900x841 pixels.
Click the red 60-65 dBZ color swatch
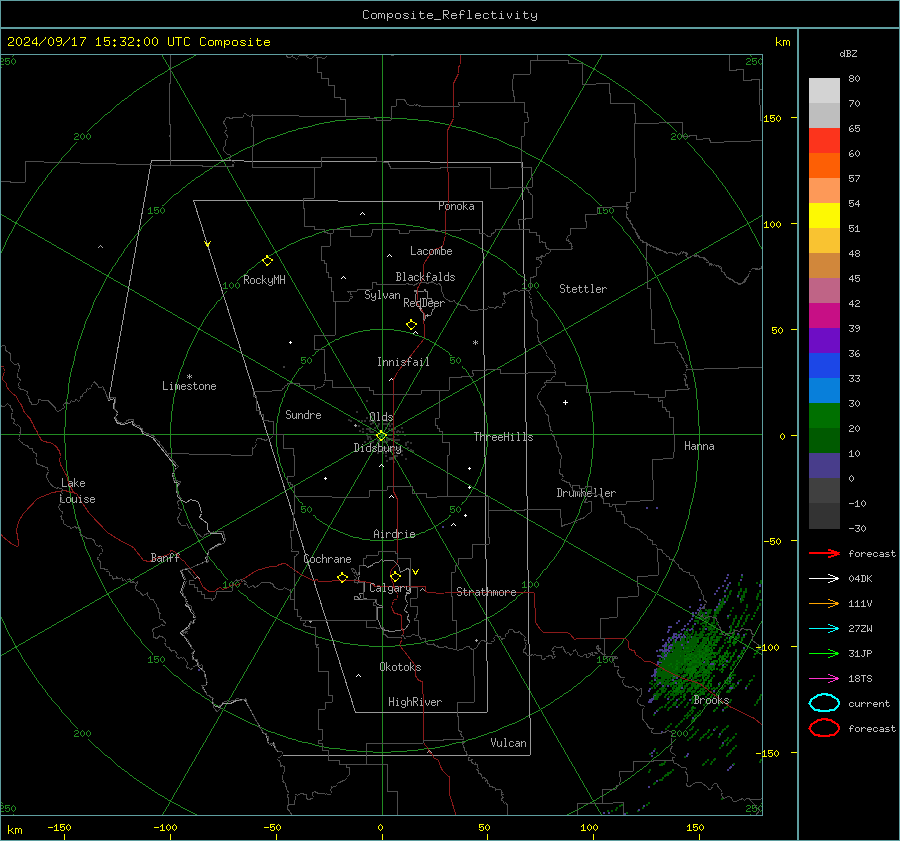(x=824, y=141)
